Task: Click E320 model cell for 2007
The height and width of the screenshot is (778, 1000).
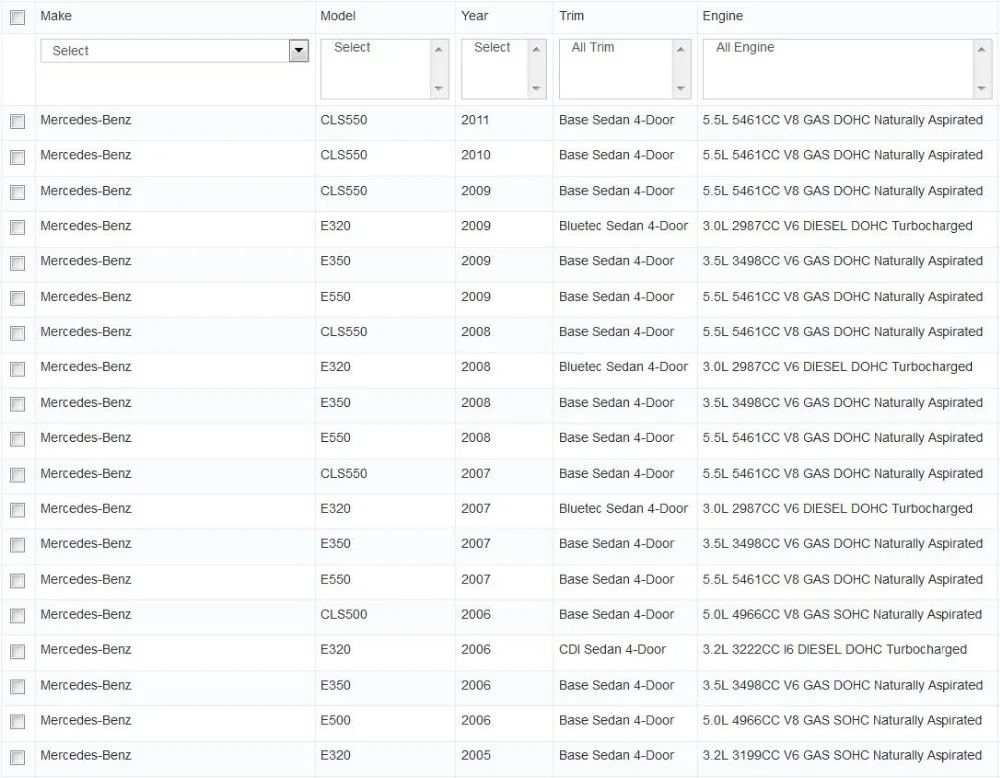Action: [x=335, y=508]
